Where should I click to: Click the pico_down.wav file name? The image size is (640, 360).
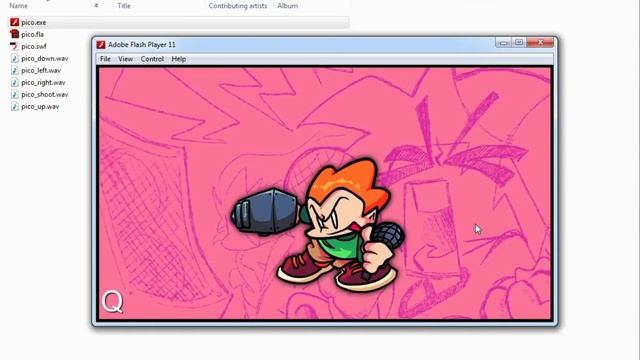coord(44,58)
